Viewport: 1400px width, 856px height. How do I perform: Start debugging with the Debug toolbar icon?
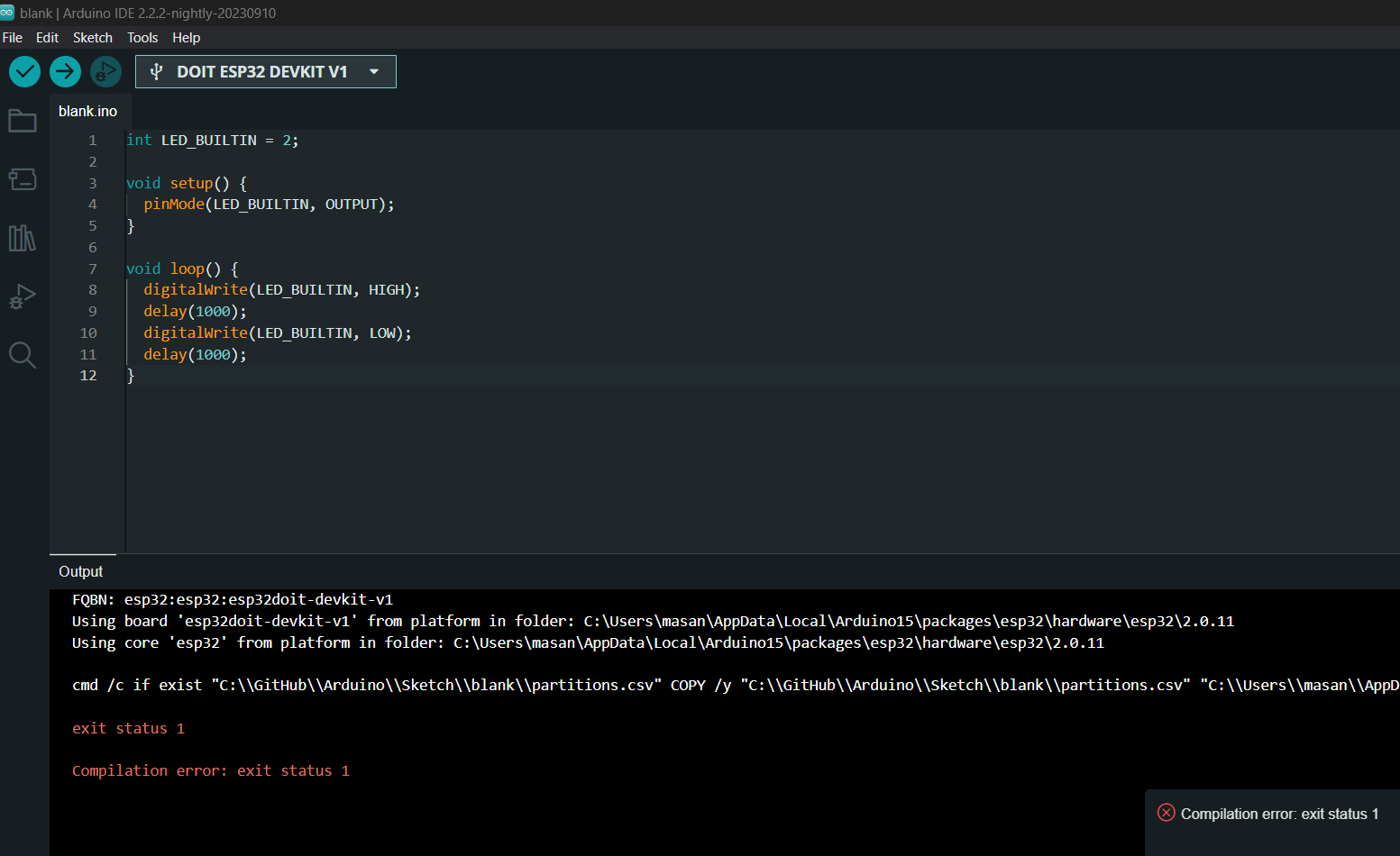pos(105,72)
